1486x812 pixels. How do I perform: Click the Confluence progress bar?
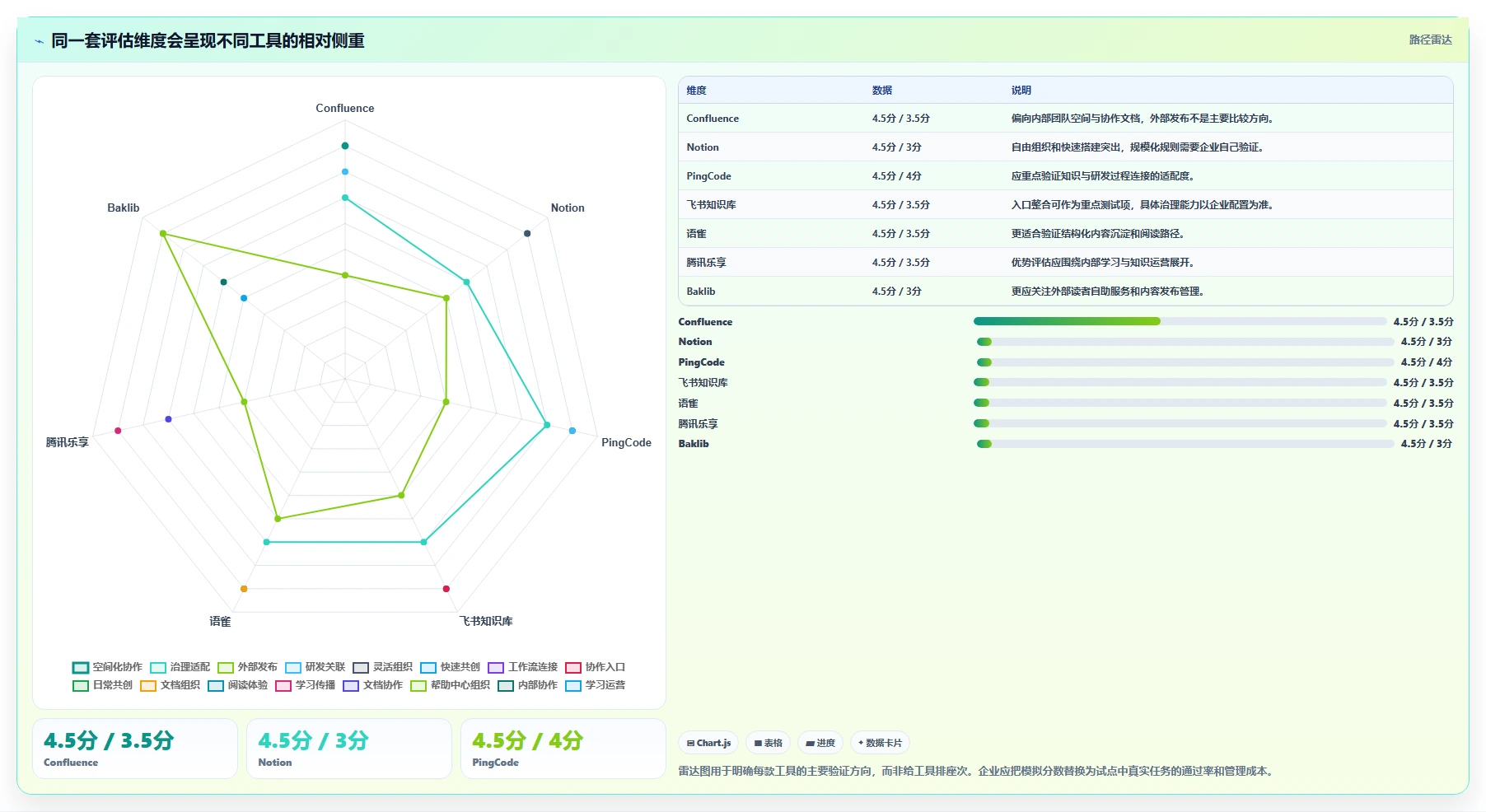point(1180,321)
